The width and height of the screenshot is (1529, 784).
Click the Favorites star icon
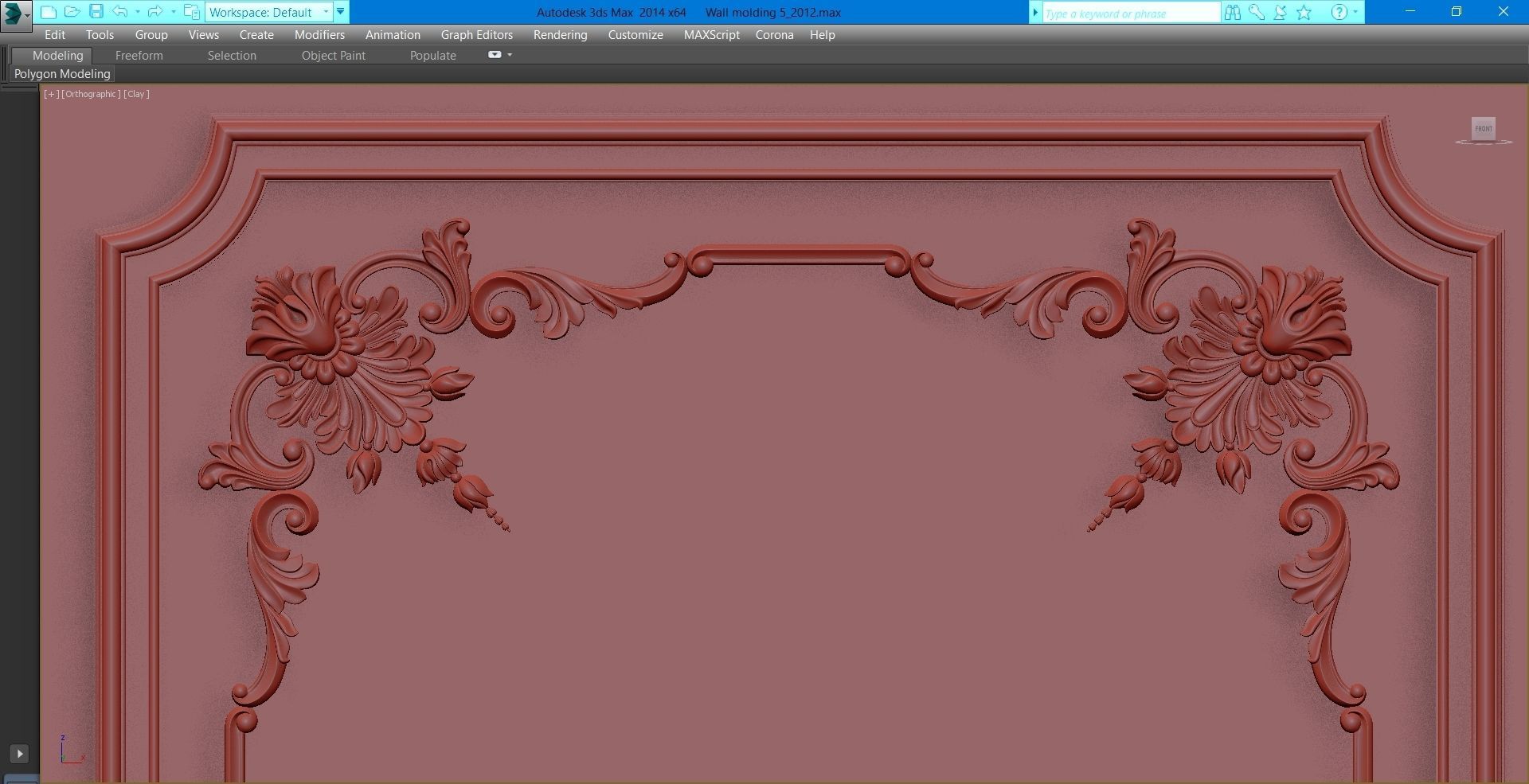1304,12
